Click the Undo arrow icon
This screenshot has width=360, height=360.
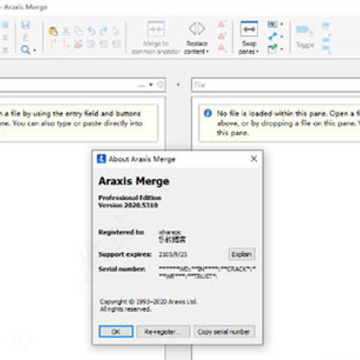click(x=91, y=31)
